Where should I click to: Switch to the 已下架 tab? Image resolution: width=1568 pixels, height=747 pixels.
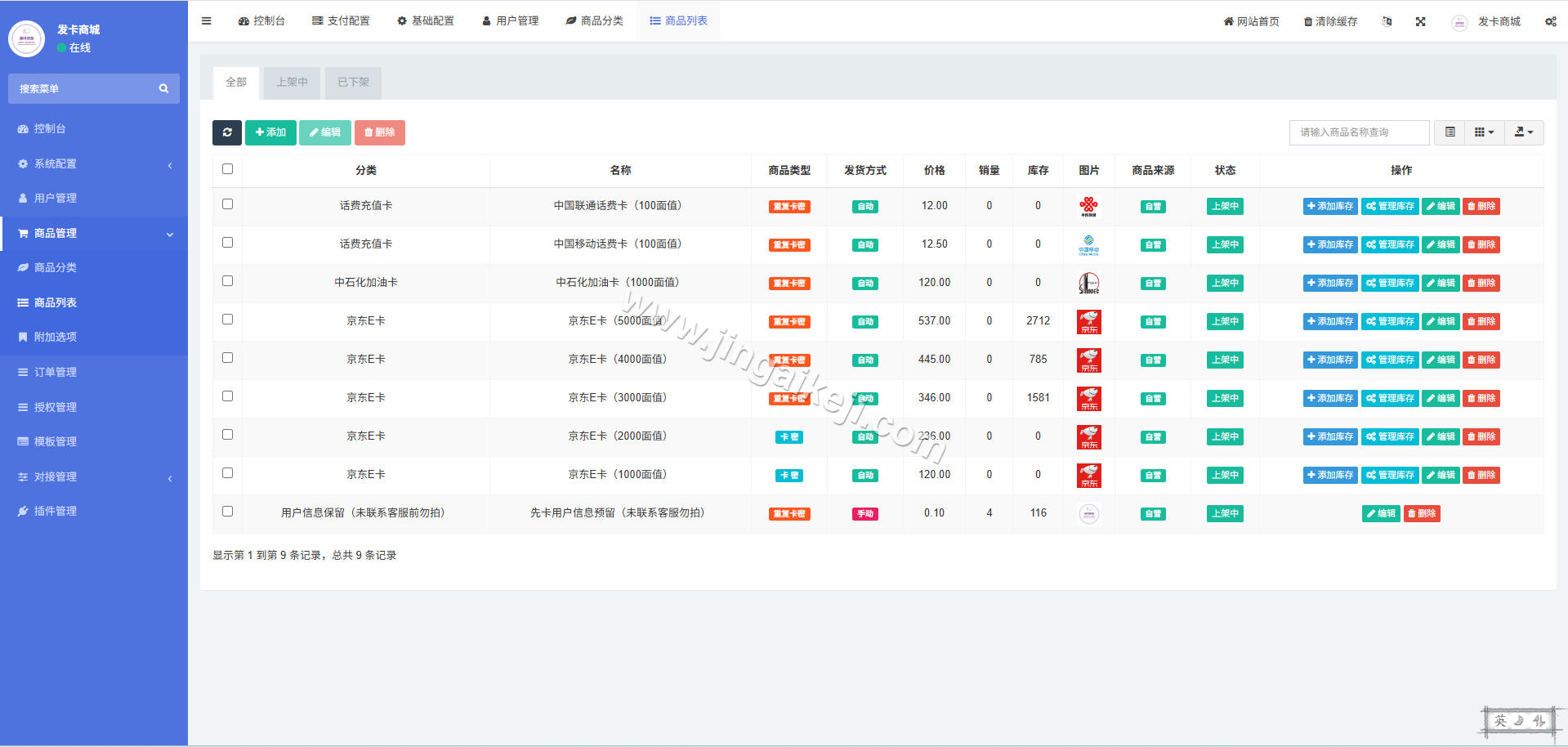pyautogui.click(x=352, y=83)
